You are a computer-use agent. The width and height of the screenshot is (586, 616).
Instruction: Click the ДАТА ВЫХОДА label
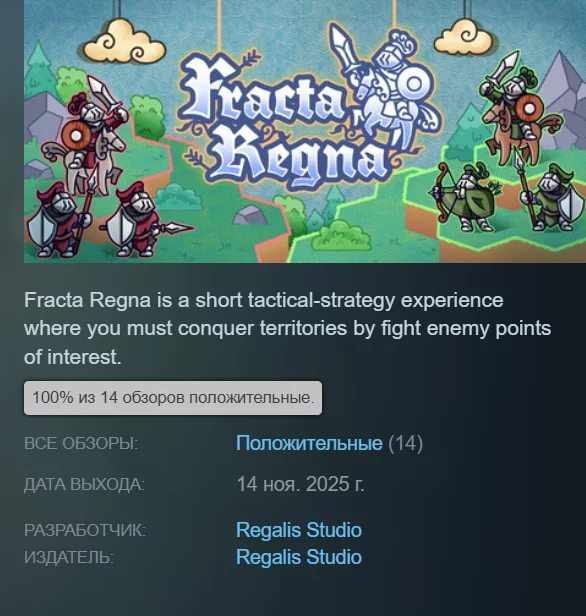(x=84, y=484)
